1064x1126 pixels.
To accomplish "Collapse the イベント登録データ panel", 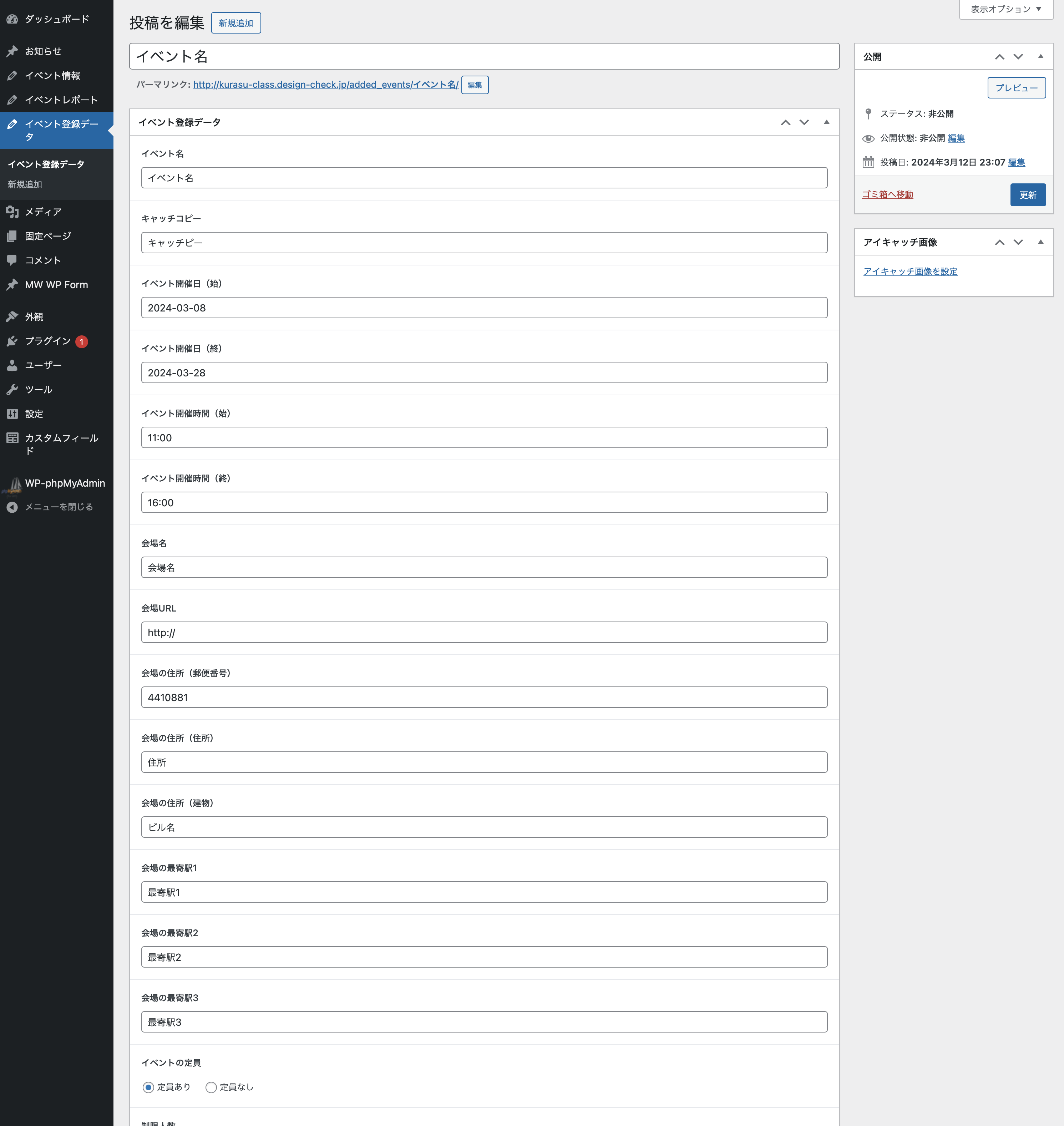I will (x=826, y=122).
